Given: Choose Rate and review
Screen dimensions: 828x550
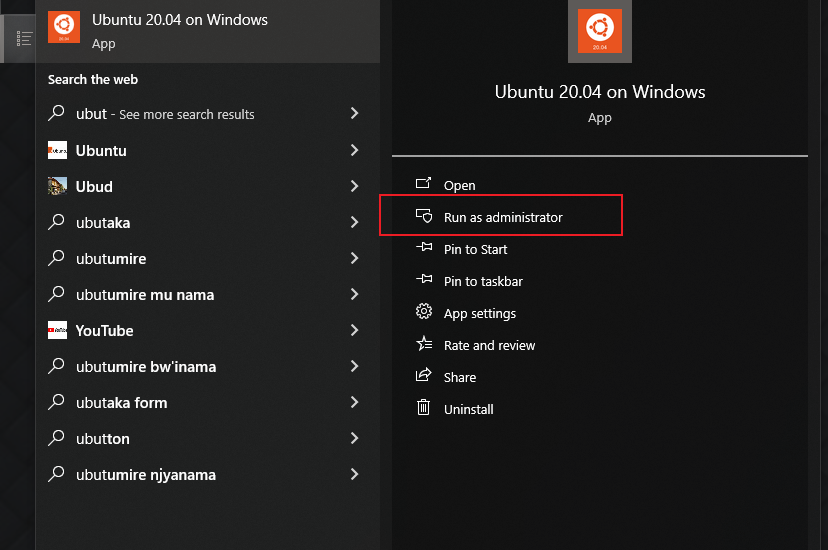Looking at the screenshot, I should point(490,345).
